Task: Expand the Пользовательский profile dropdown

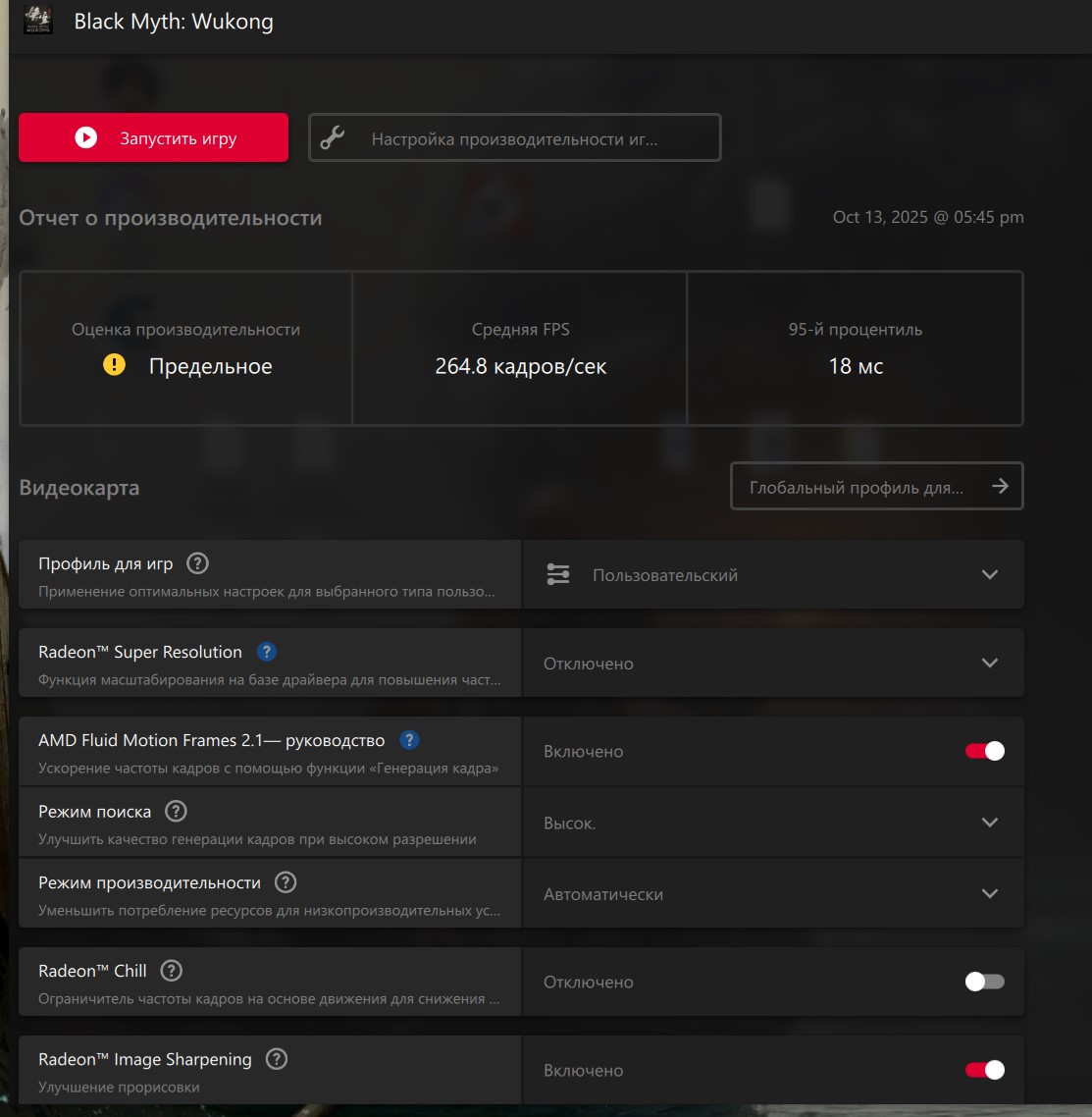Action: (x=773, y=574)
